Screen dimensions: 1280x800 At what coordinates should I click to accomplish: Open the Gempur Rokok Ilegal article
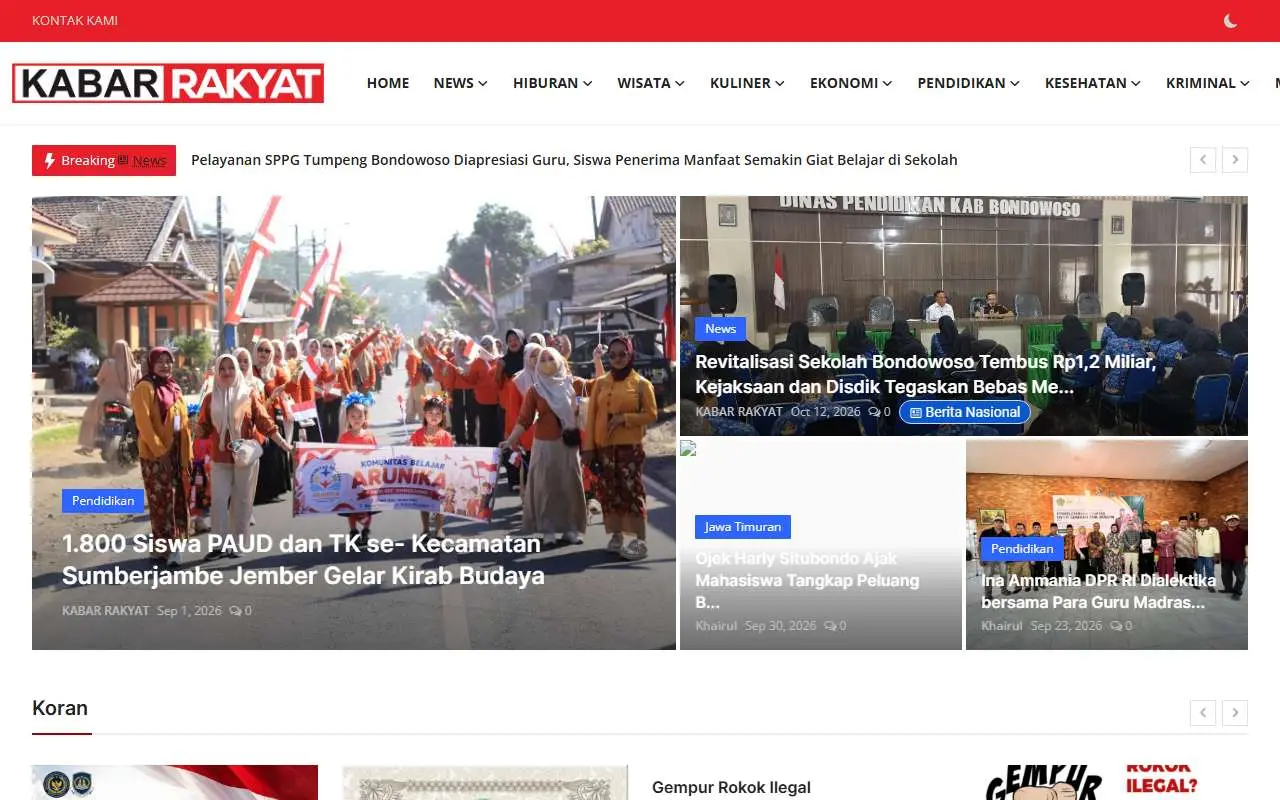[731, 788]
